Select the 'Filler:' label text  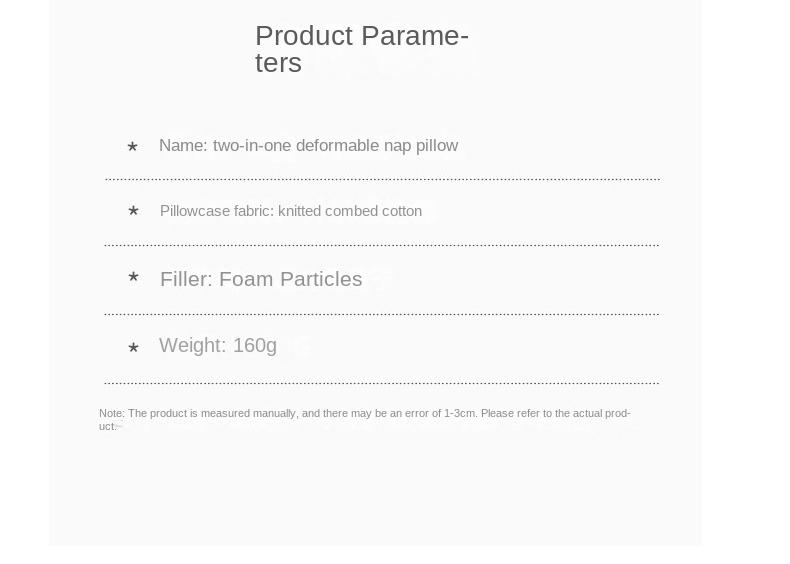click(186, 279)
